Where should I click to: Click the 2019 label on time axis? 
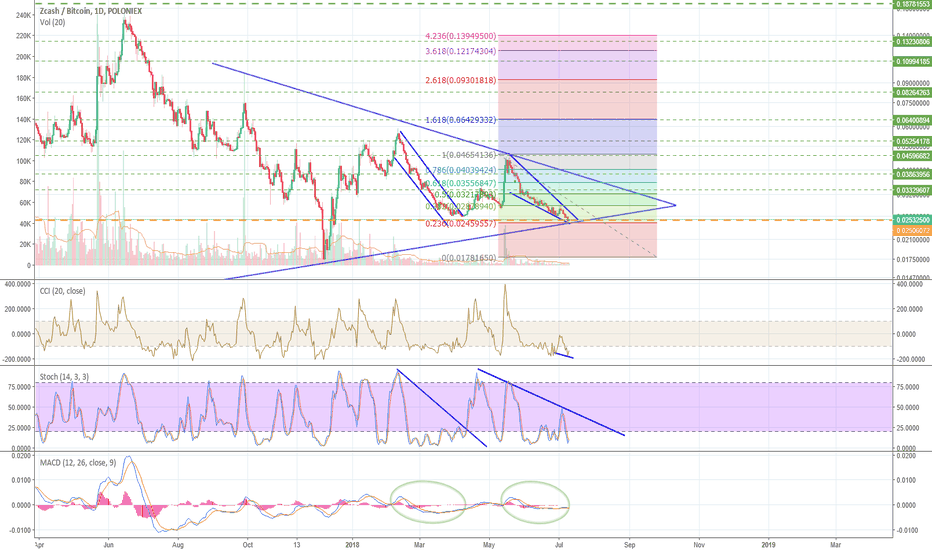(x=769, y=544)
